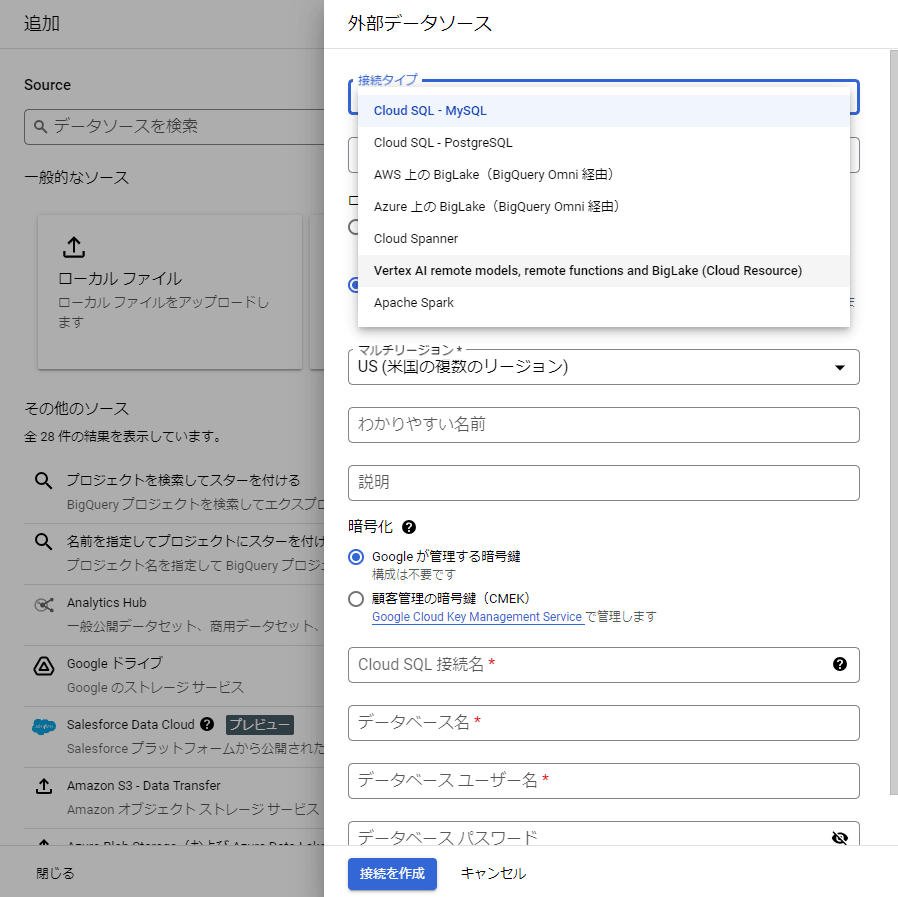Open Google Cloud Key Management Service link
898x897 pixels.
pos(476,617)
